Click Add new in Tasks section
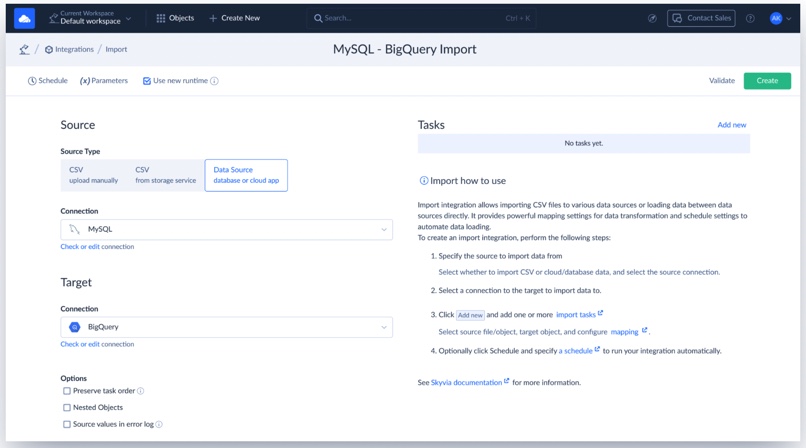The image size is (806, 448). [731, 125]
